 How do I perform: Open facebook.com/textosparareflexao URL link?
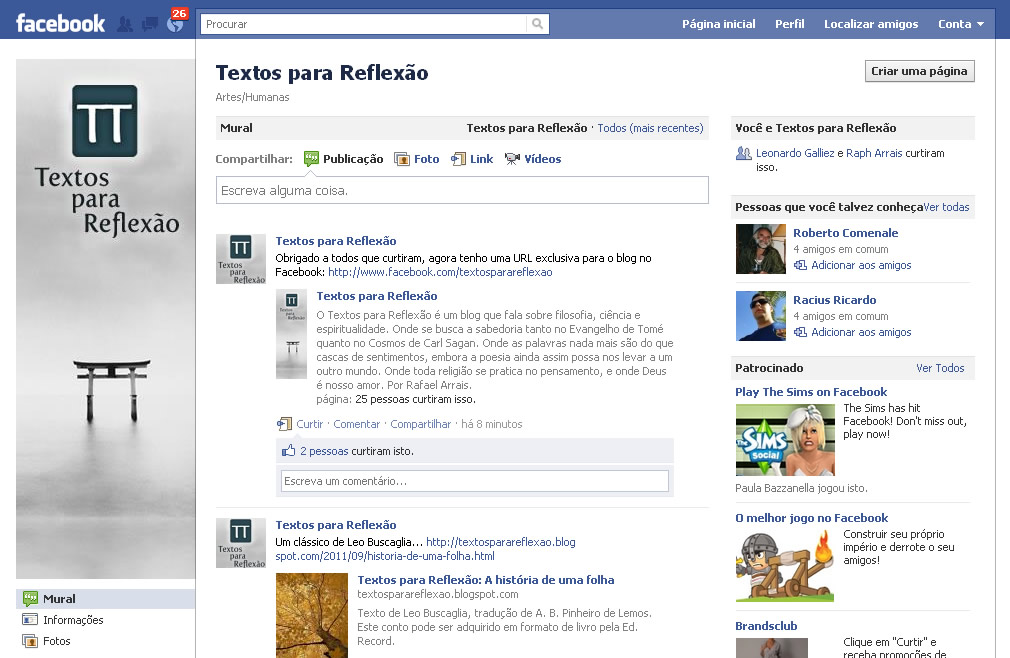click(x=440, y=272)
